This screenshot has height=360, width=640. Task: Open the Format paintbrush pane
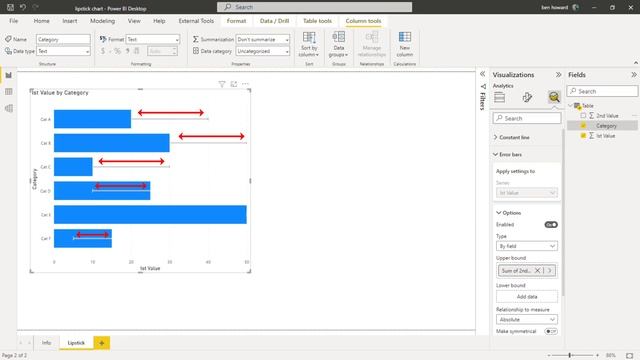pyautogui.click(x=527, y=97)
